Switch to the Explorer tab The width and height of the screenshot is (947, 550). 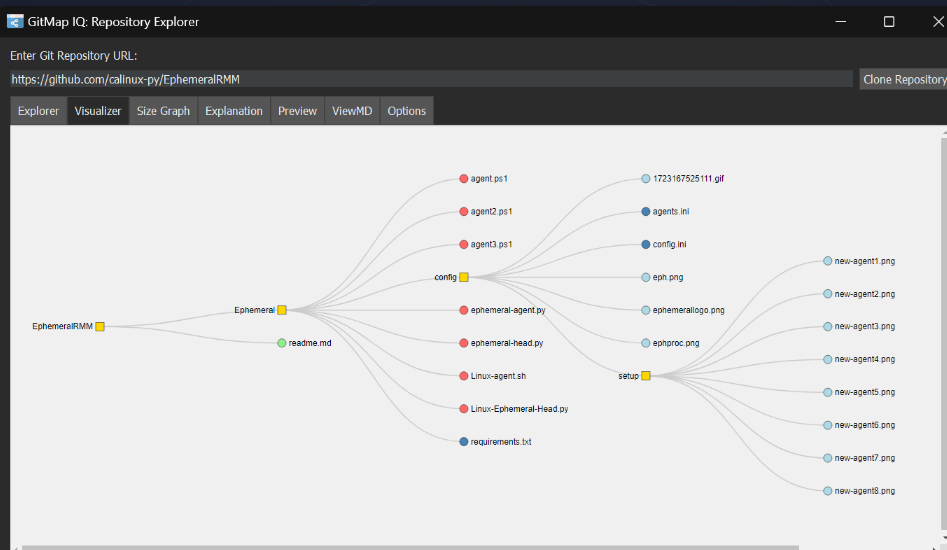[x=39, y=111]
